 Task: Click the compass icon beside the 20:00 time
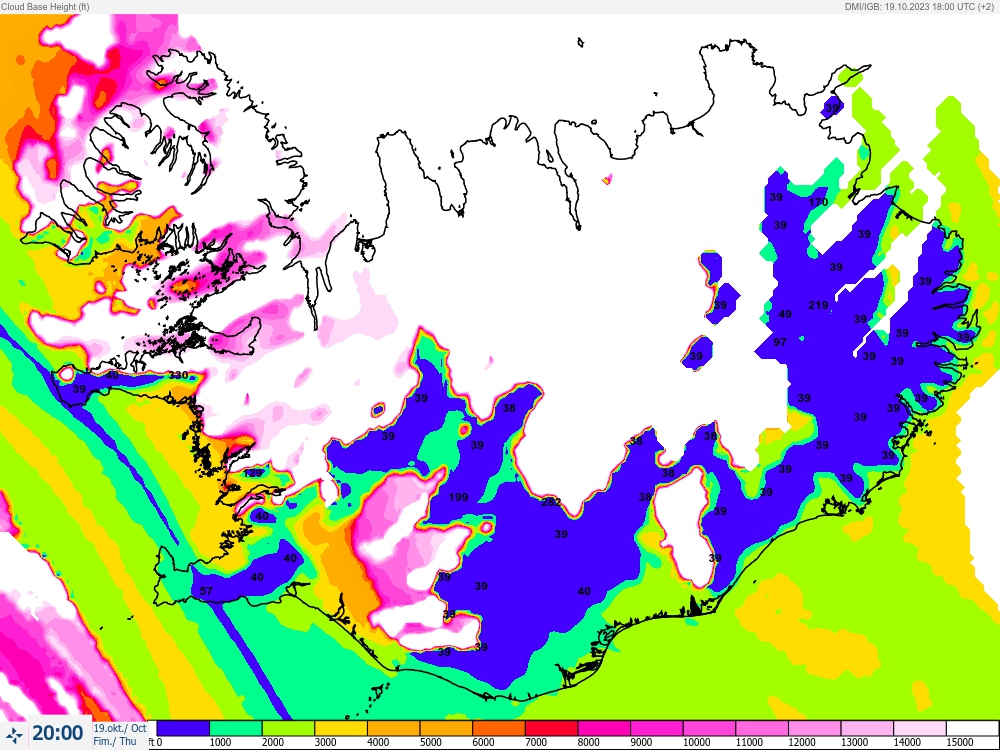(14, 735)
